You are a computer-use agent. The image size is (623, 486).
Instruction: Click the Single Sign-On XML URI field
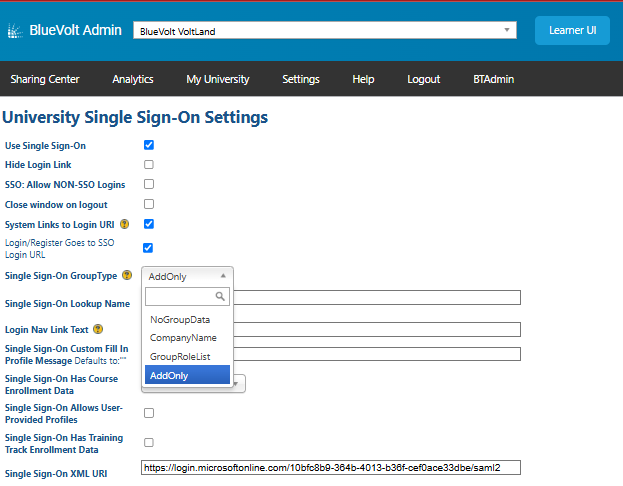tap(331, 468)
